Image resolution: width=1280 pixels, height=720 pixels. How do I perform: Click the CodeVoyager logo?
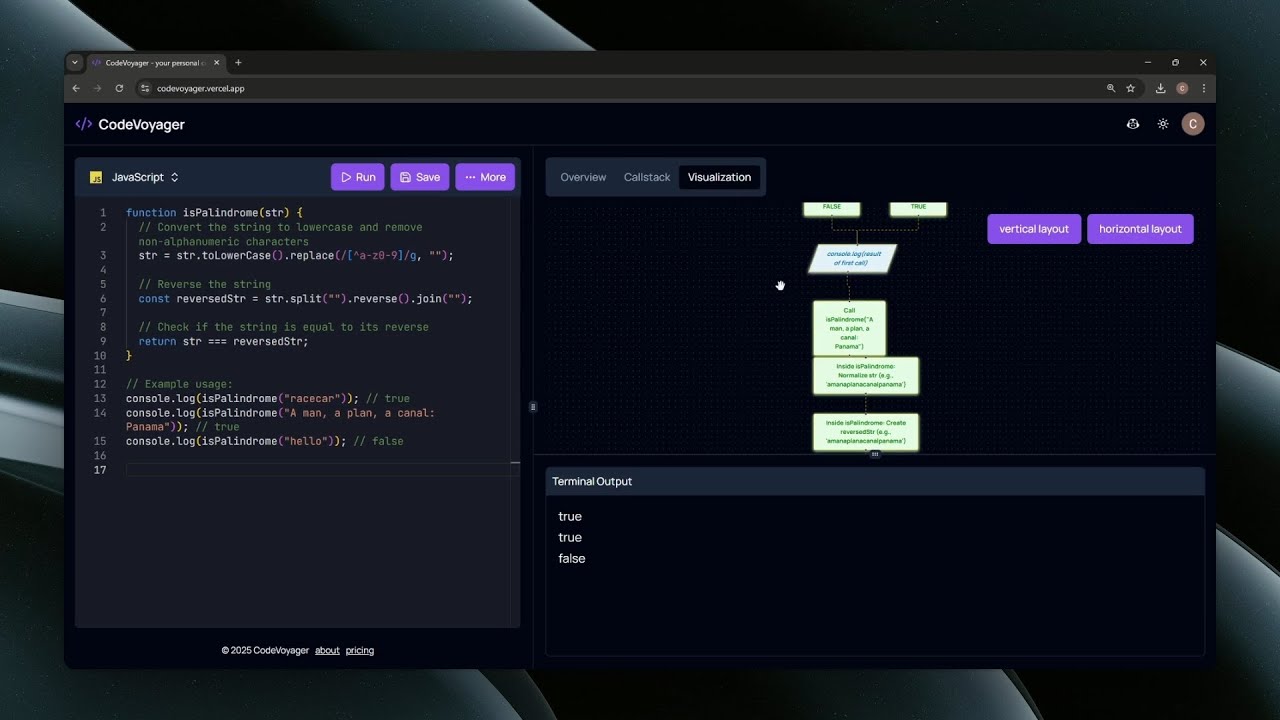[130, 124]
